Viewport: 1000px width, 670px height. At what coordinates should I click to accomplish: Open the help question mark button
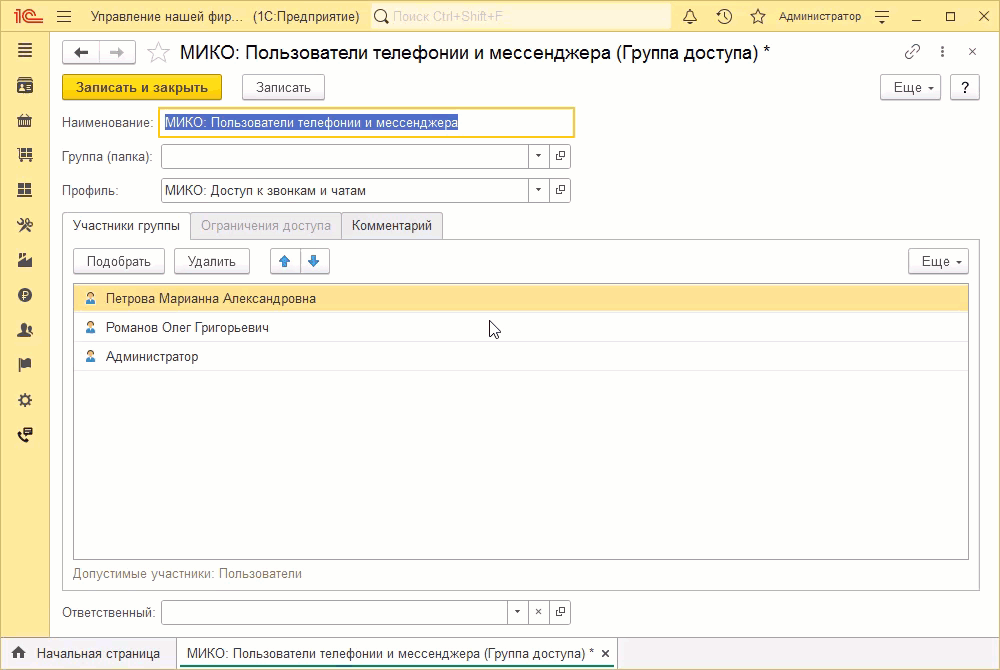pos(964,87)
